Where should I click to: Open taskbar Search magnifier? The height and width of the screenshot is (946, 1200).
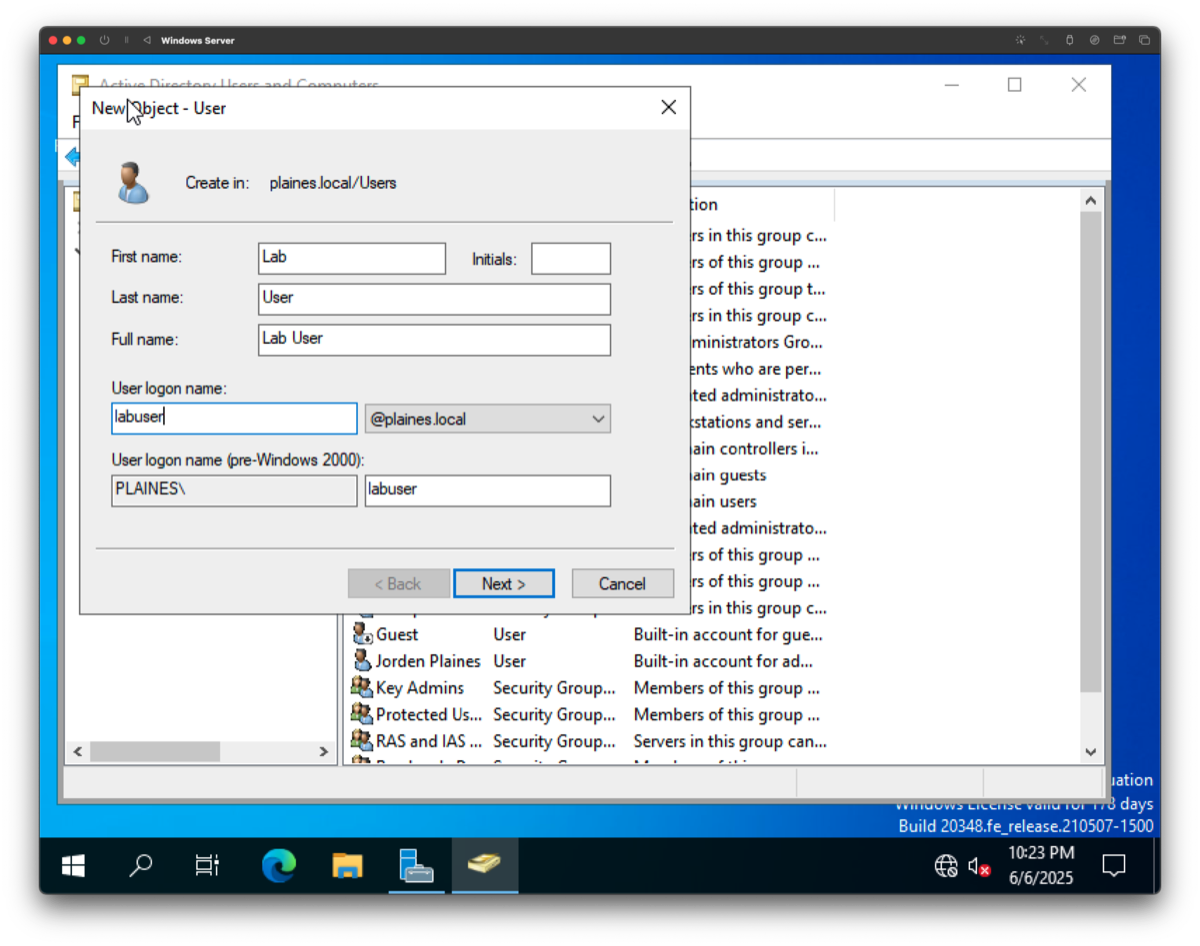click(x=141, y=866)
